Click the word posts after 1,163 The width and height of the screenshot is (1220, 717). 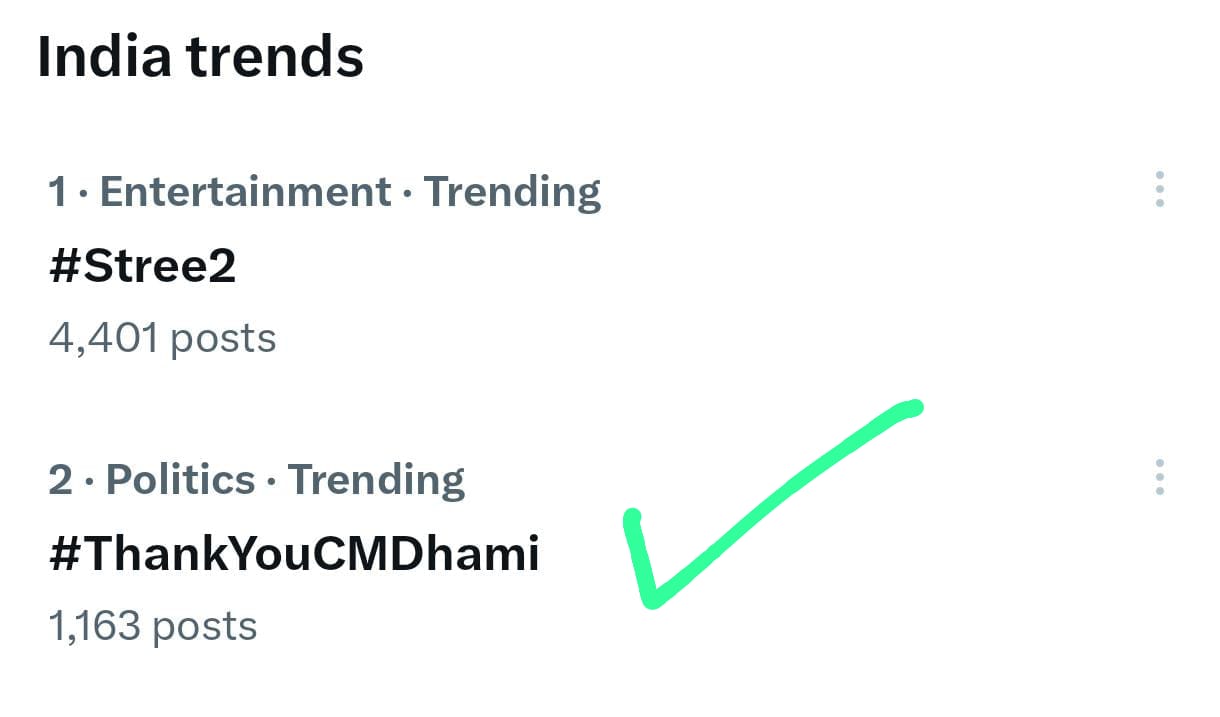click(204, 626)
